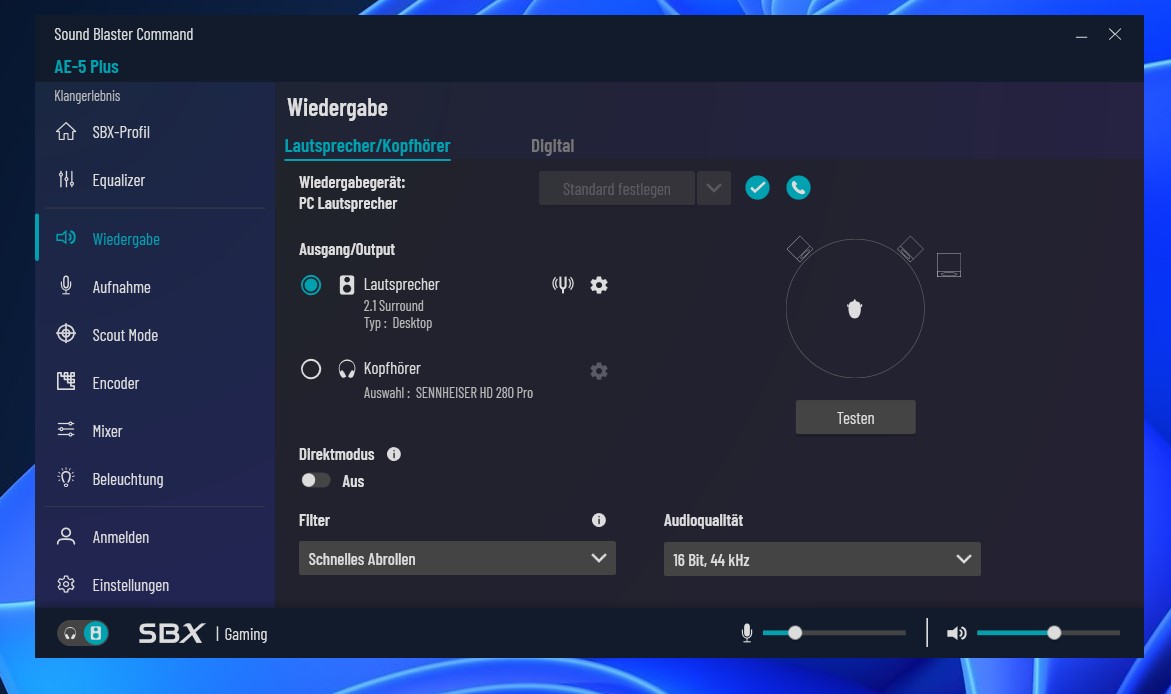This screenshot has width=1171, height=694.
Task: Open speaker calibration icon next to Lautsprecher
Action: coord(562,284)
